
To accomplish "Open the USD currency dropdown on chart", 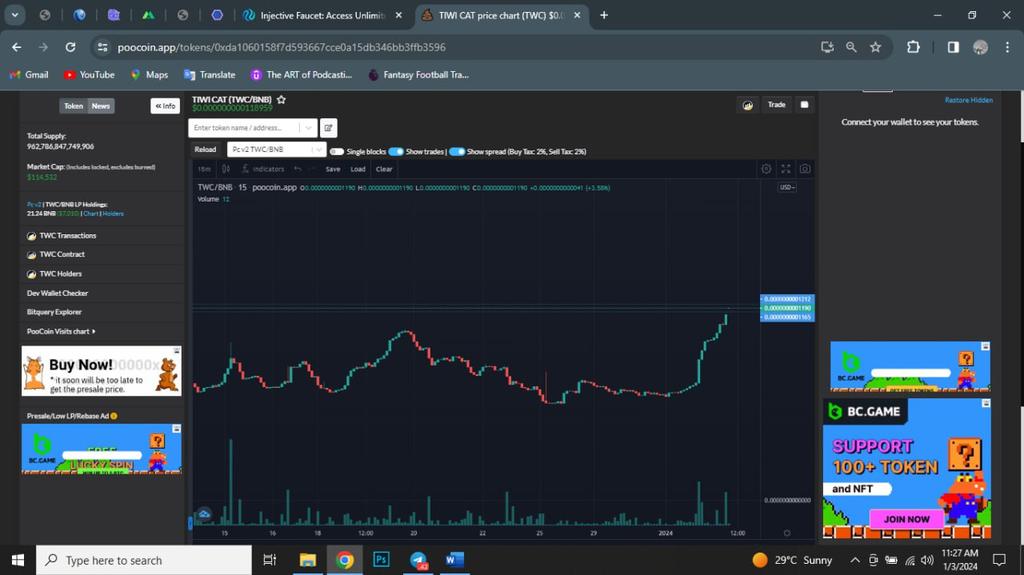I will [x=787, y=188].
